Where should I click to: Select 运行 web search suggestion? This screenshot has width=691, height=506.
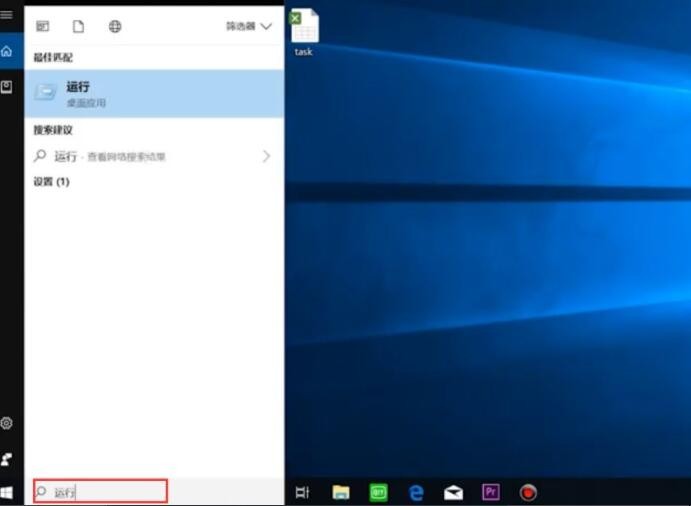tap(140, 157)
